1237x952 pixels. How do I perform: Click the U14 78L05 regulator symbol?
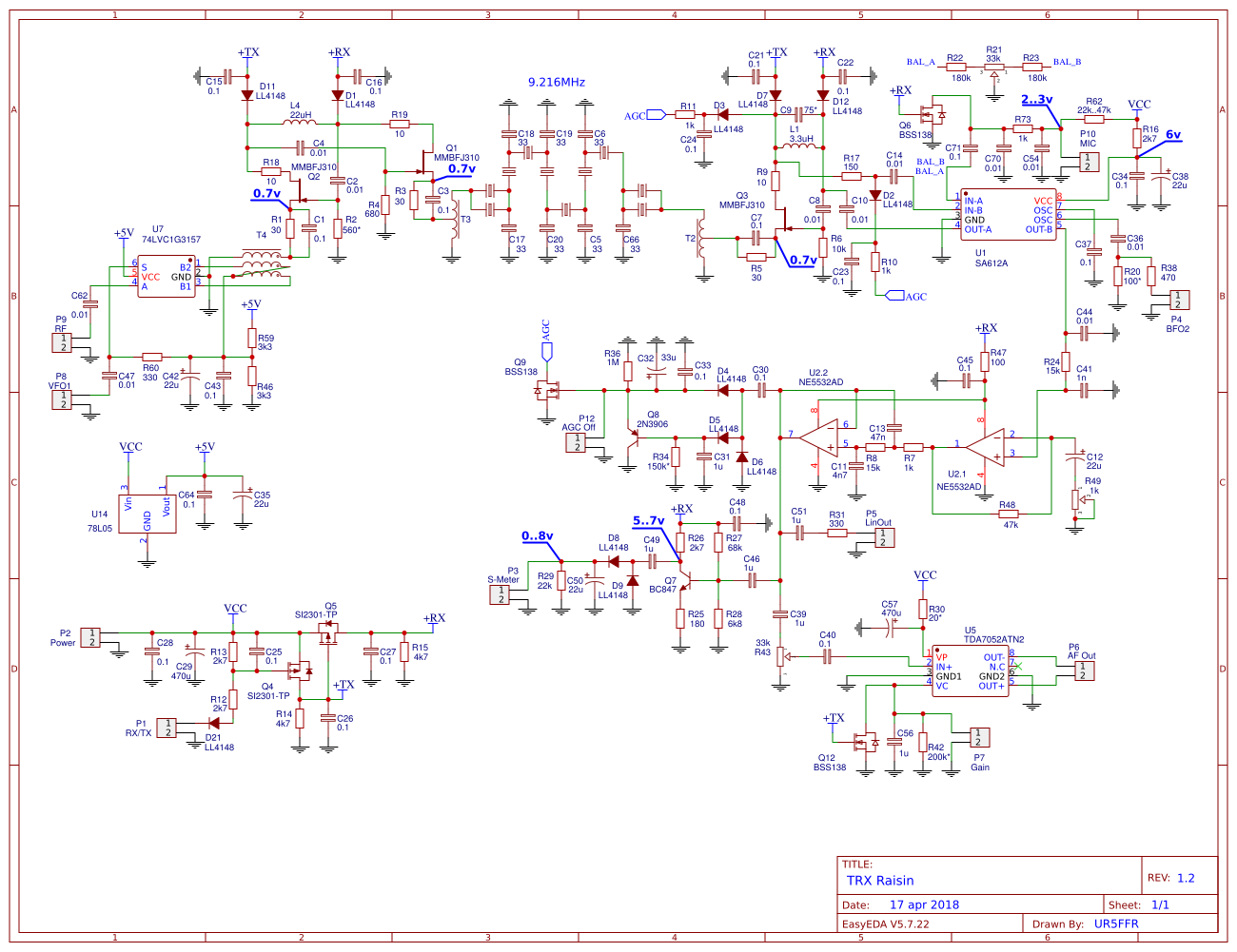pyautogui.click(x=147, y=515)
